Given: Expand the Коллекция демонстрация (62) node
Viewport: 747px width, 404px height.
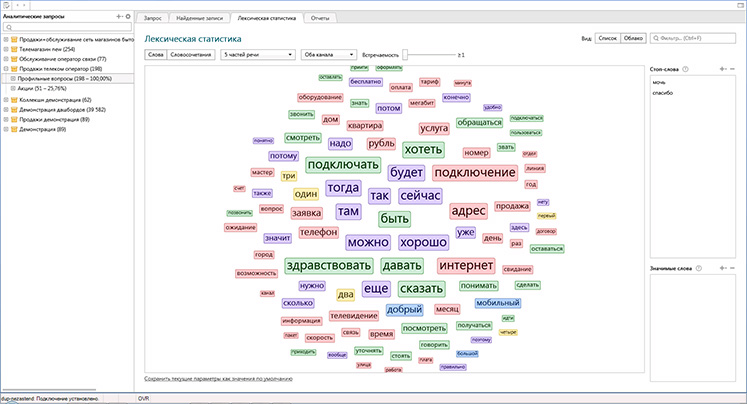Looking at the screenshot, I should click(x=6, y=100).
